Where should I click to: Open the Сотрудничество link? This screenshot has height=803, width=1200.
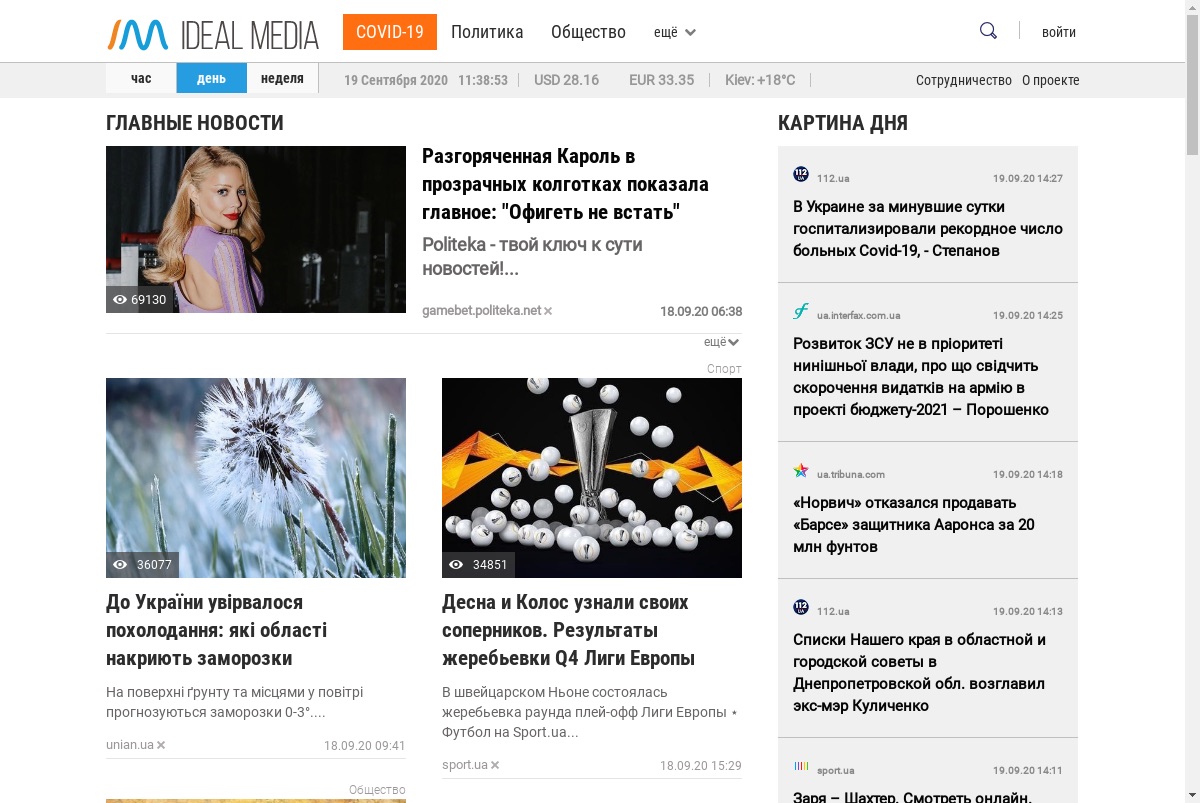pyautogui.click(x=964, y=80)
